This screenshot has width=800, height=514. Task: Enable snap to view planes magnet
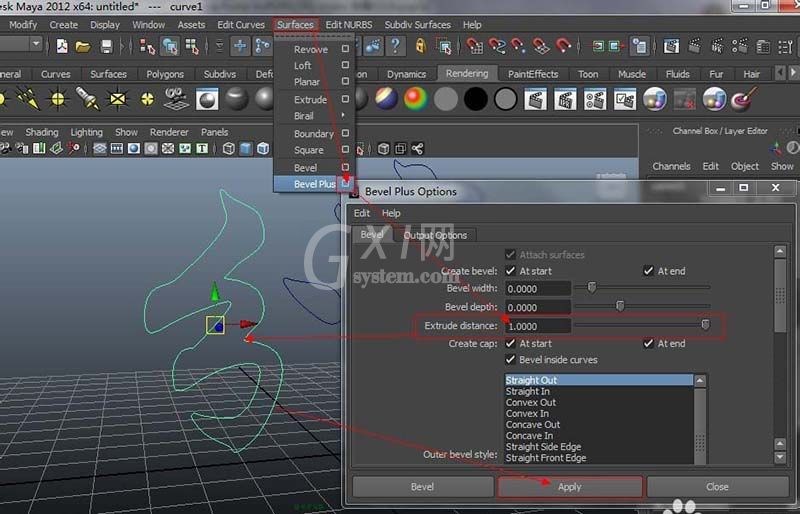point(540,46)
